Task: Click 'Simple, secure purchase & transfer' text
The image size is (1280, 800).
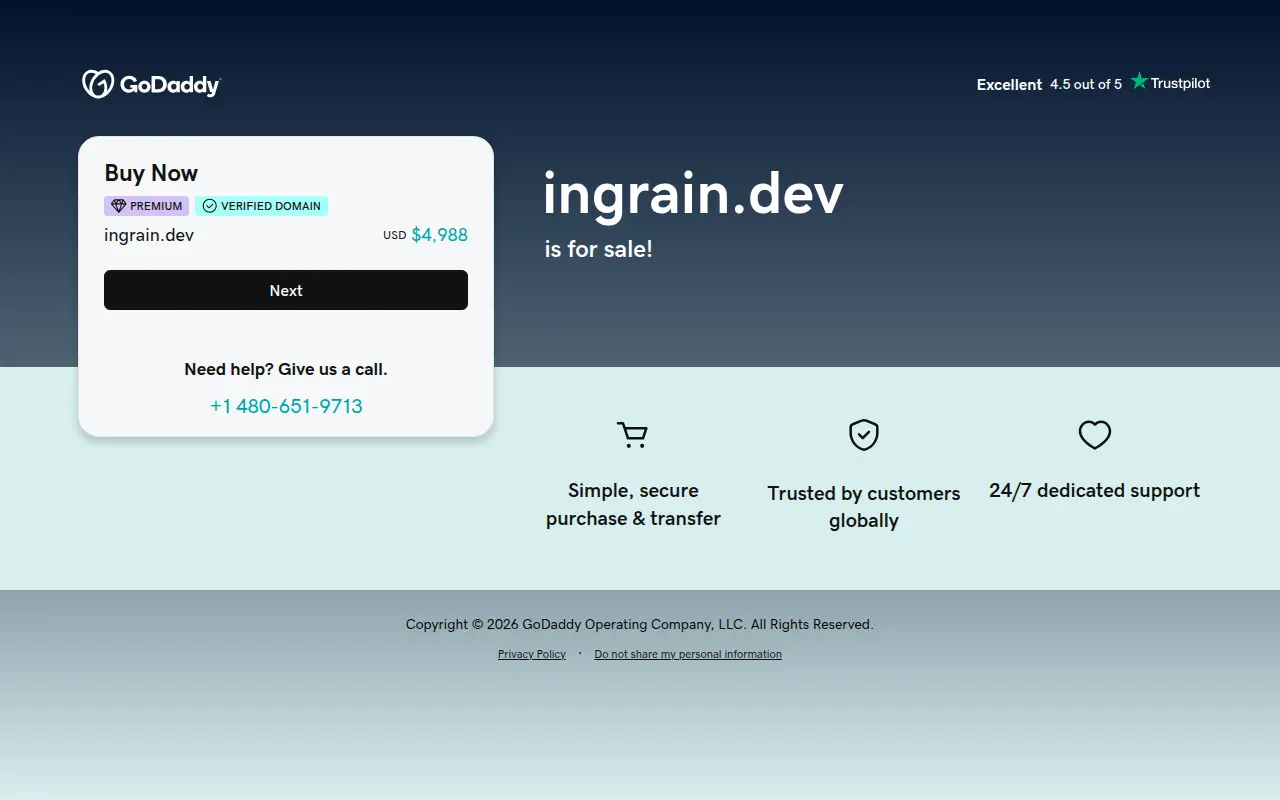Action: pyautogui.click(x=633, y=504)
